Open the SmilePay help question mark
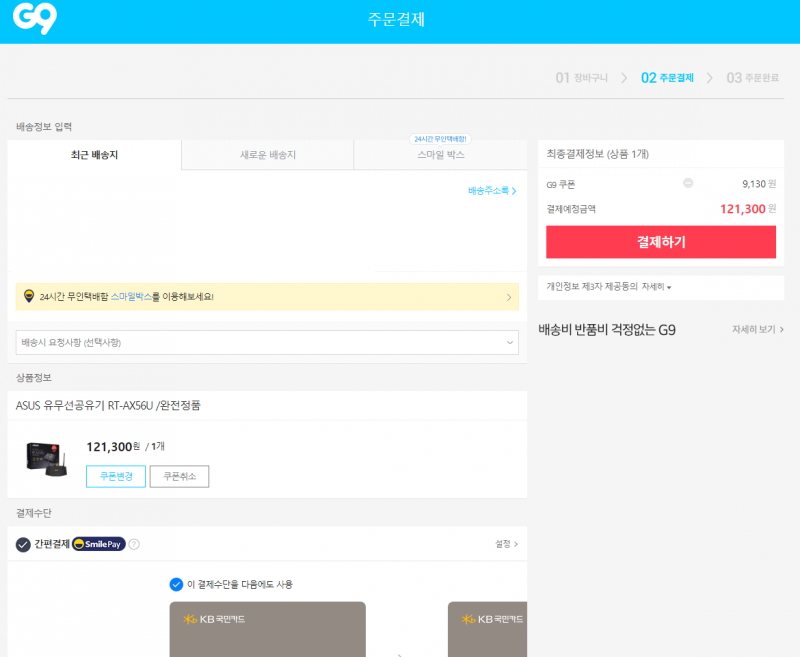Screen dimensions: 800x657 (134, 544)
